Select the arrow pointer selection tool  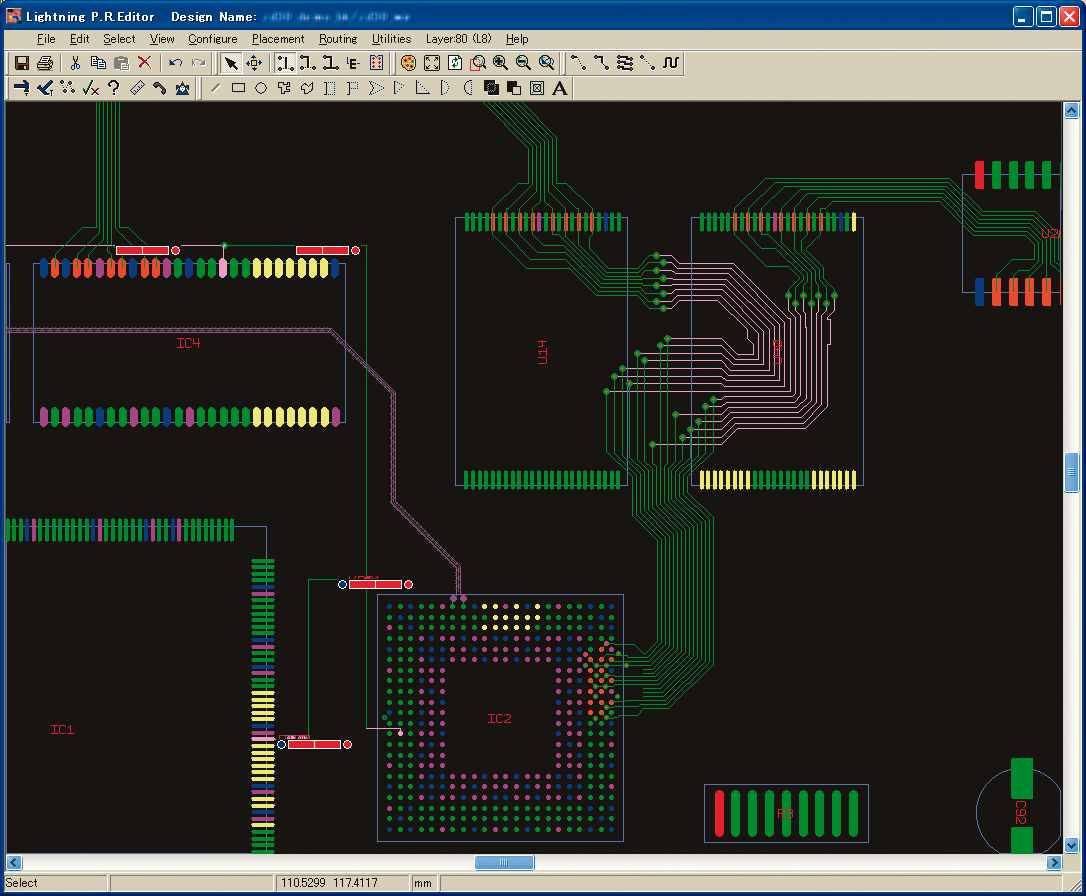pos(231,63)
